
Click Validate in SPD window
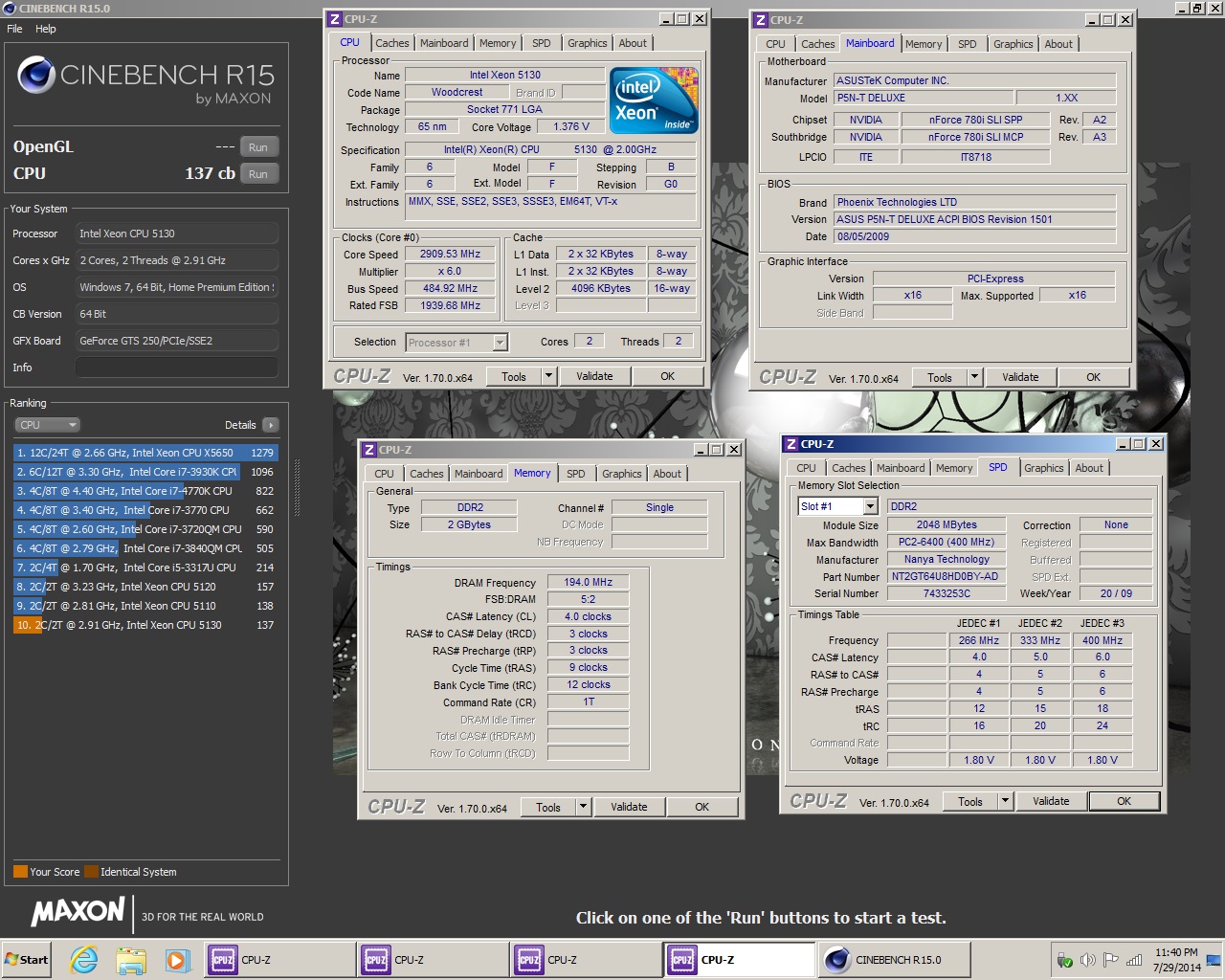(x=1051, y=802)
